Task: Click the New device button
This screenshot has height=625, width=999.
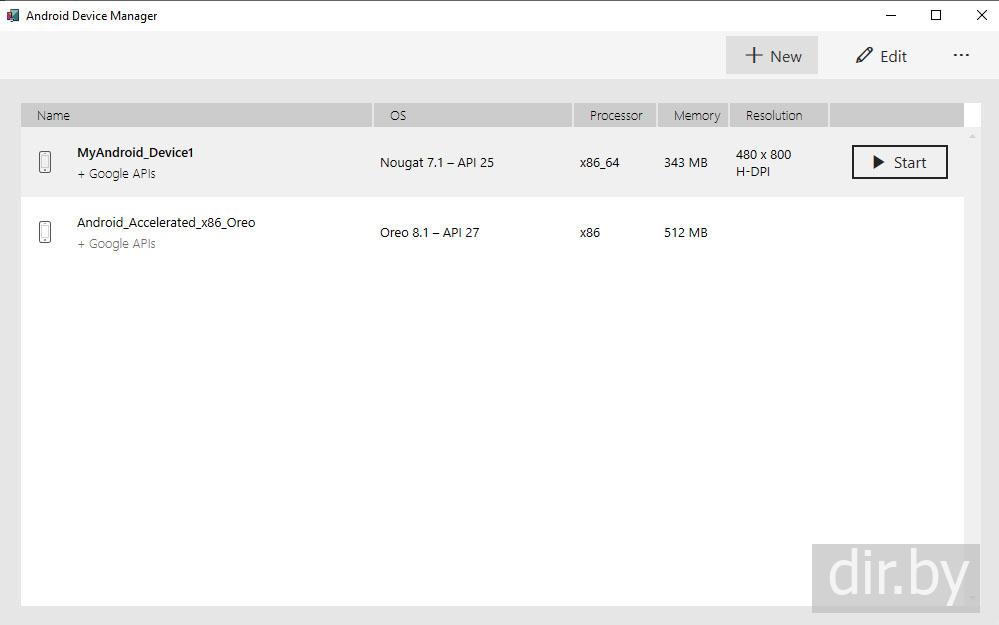Action: click(x=772, y=55)
